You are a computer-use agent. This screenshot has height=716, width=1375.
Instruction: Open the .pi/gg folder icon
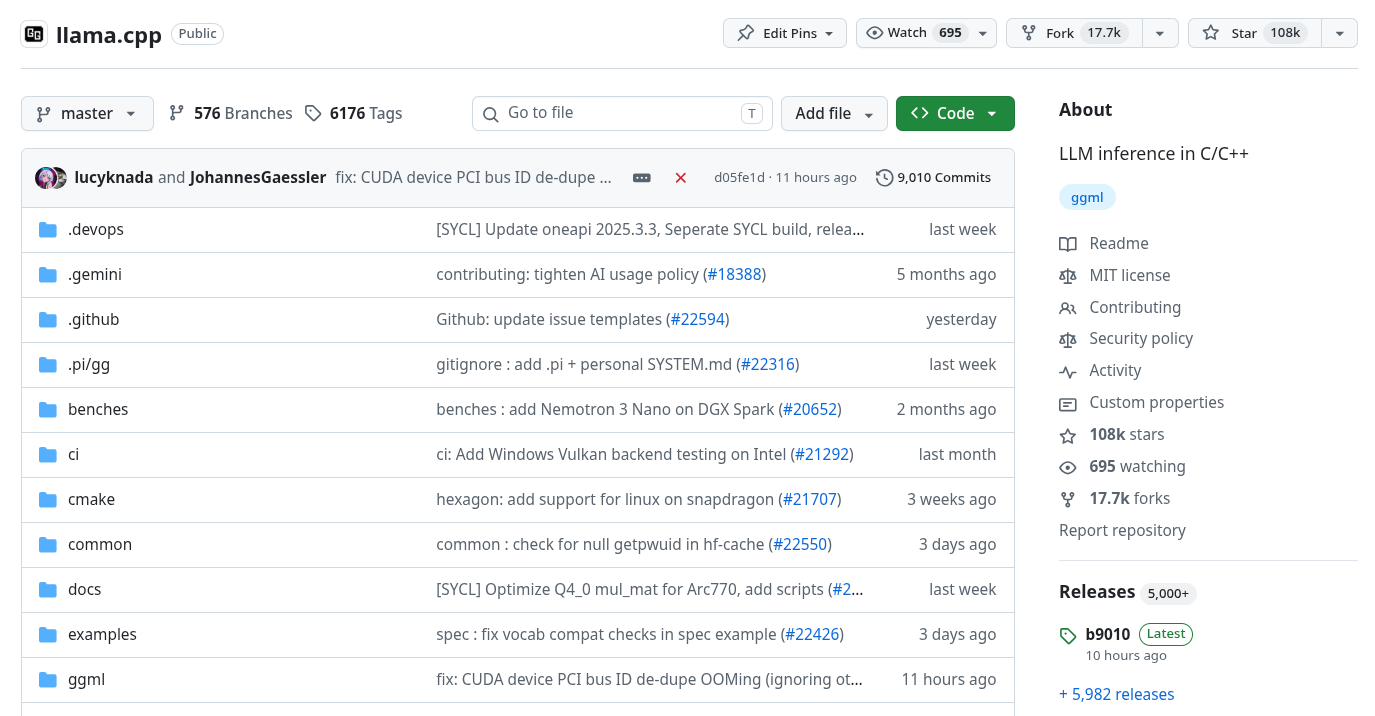tap(47, 365)
